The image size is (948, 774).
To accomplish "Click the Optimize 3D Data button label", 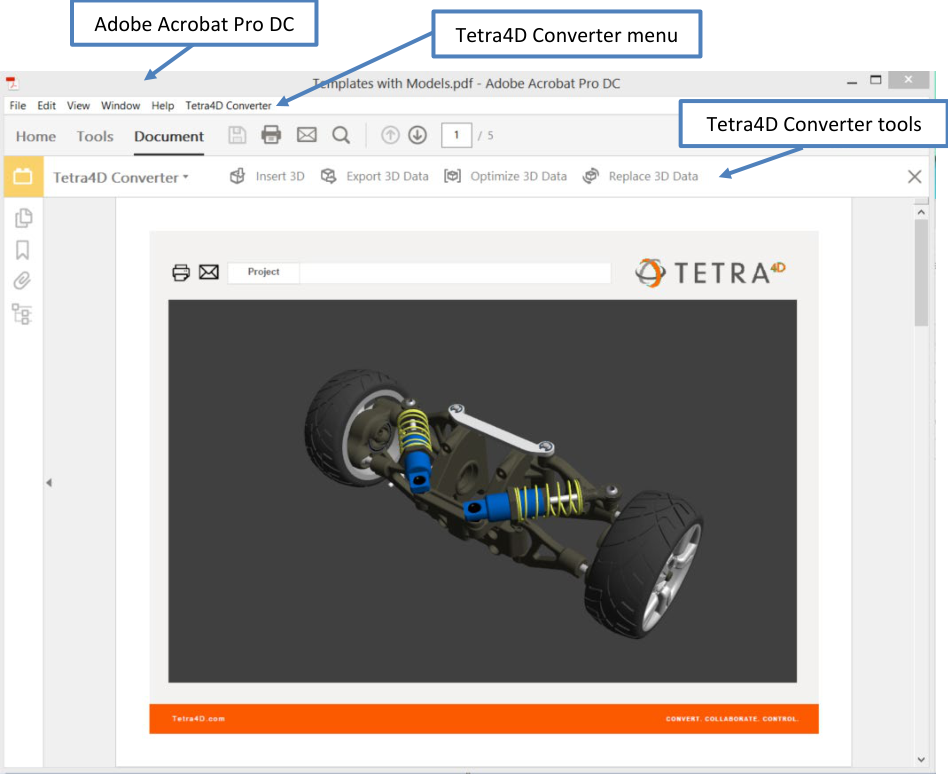I will 519,176.
